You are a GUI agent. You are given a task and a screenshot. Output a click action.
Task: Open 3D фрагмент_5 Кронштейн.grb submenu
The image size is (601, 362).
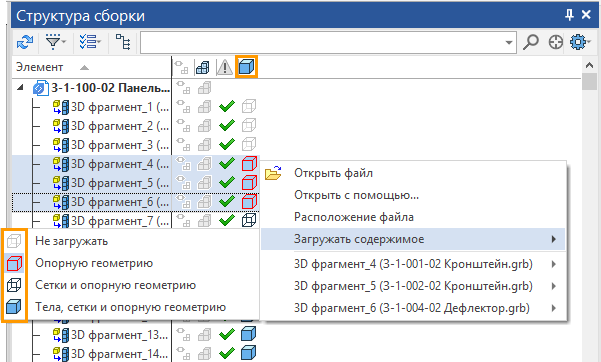(413, 286)
